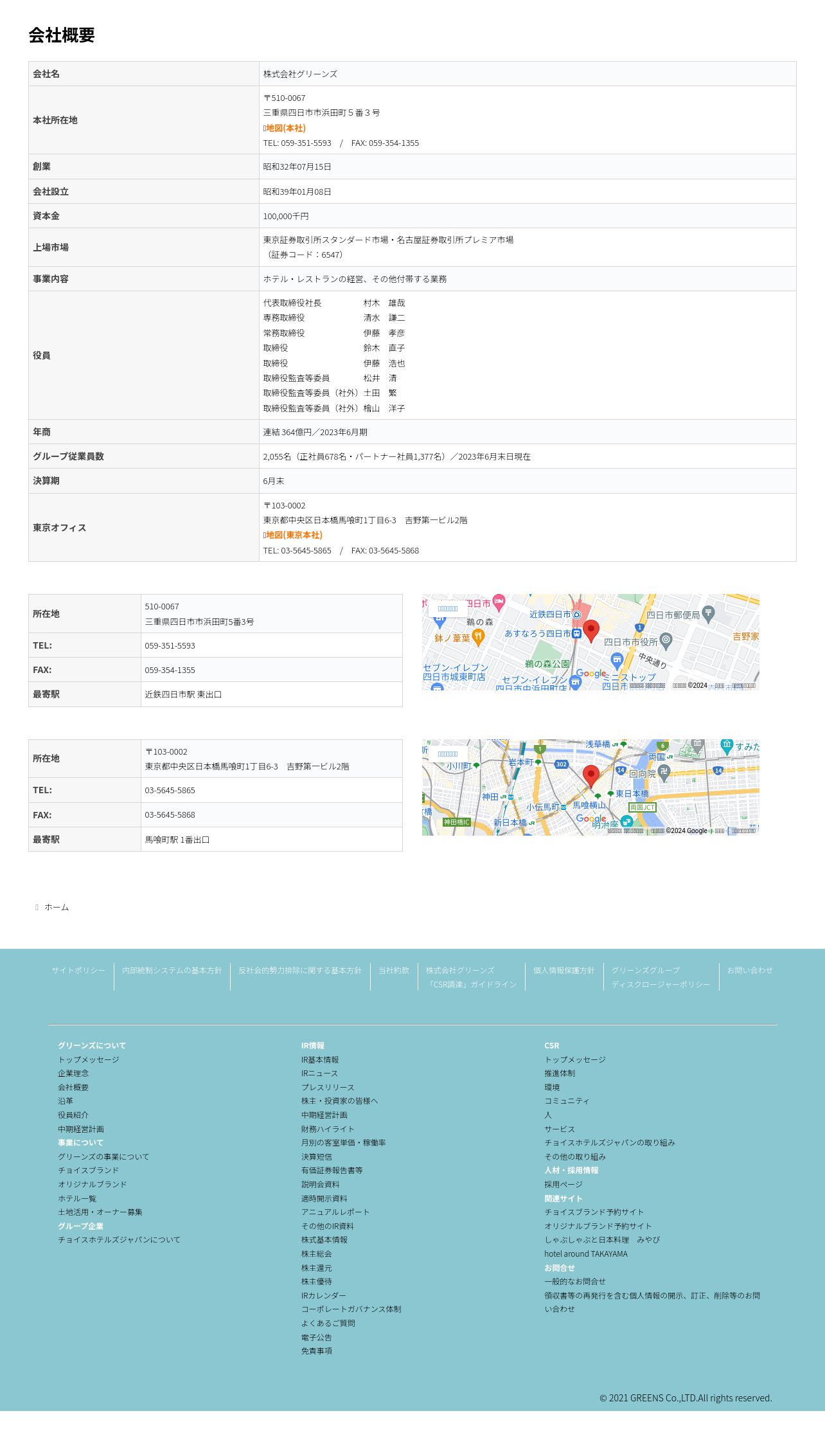
Task: Open IRニュース footer link
Action: click(319, 1073)
